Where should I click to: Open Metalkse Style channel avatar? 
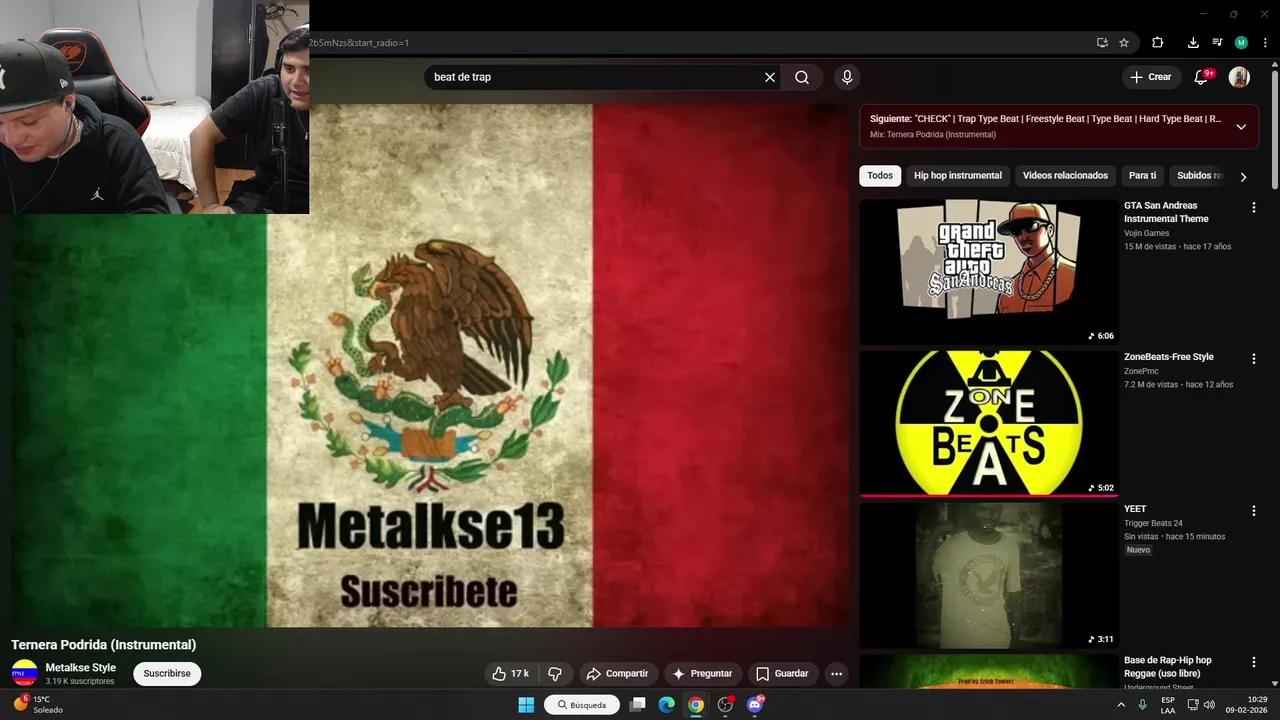(x=25, y=673)
